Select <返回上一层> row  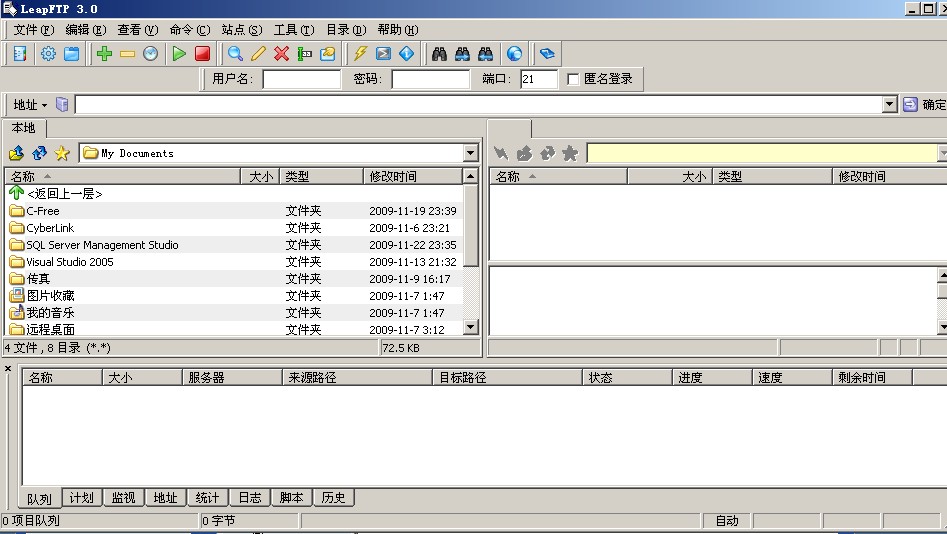click(x=236, y=194)
